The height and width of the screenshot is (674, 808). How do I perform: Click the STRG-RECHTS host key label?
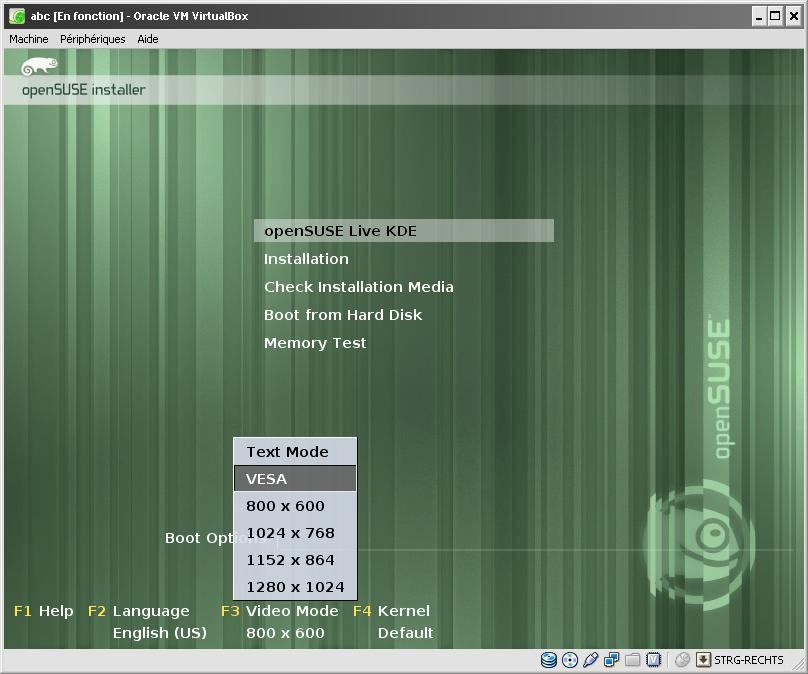(x=749, y=660)
